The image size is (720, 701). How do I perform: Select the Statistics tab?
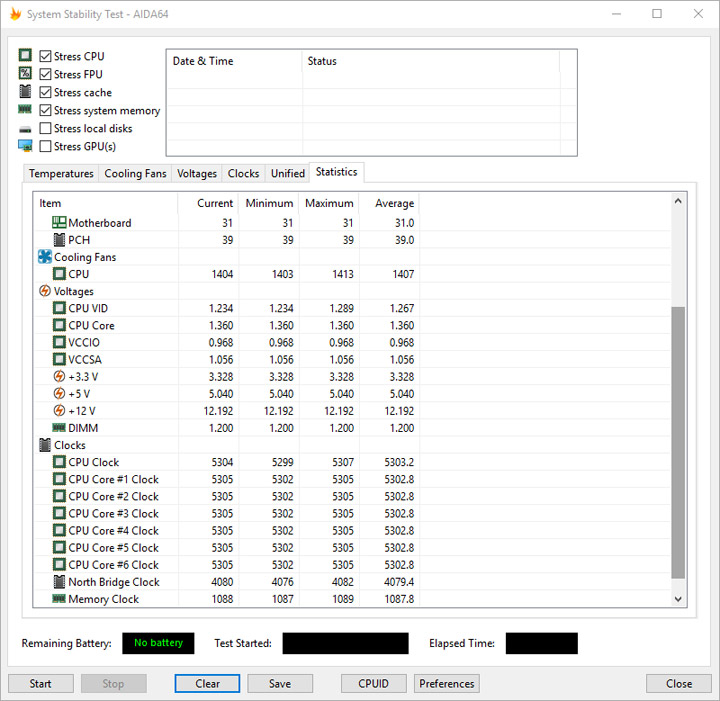coord(337,172)
